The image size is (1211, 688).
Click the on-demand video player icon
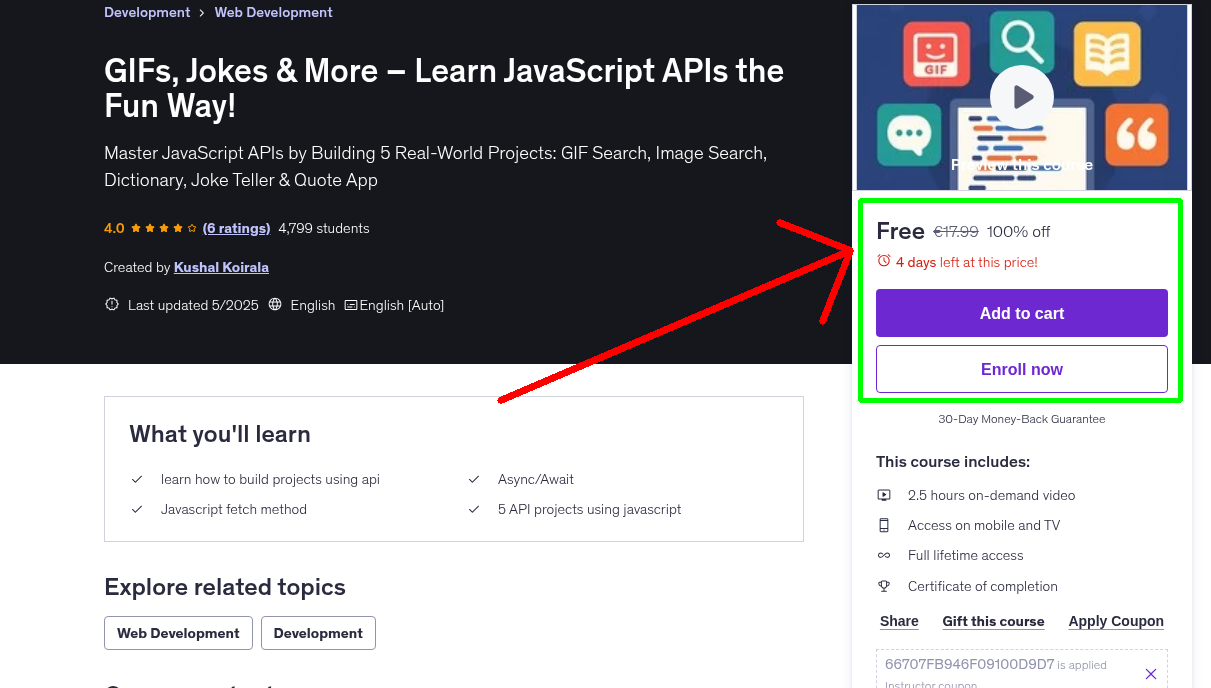pos(883,494)
